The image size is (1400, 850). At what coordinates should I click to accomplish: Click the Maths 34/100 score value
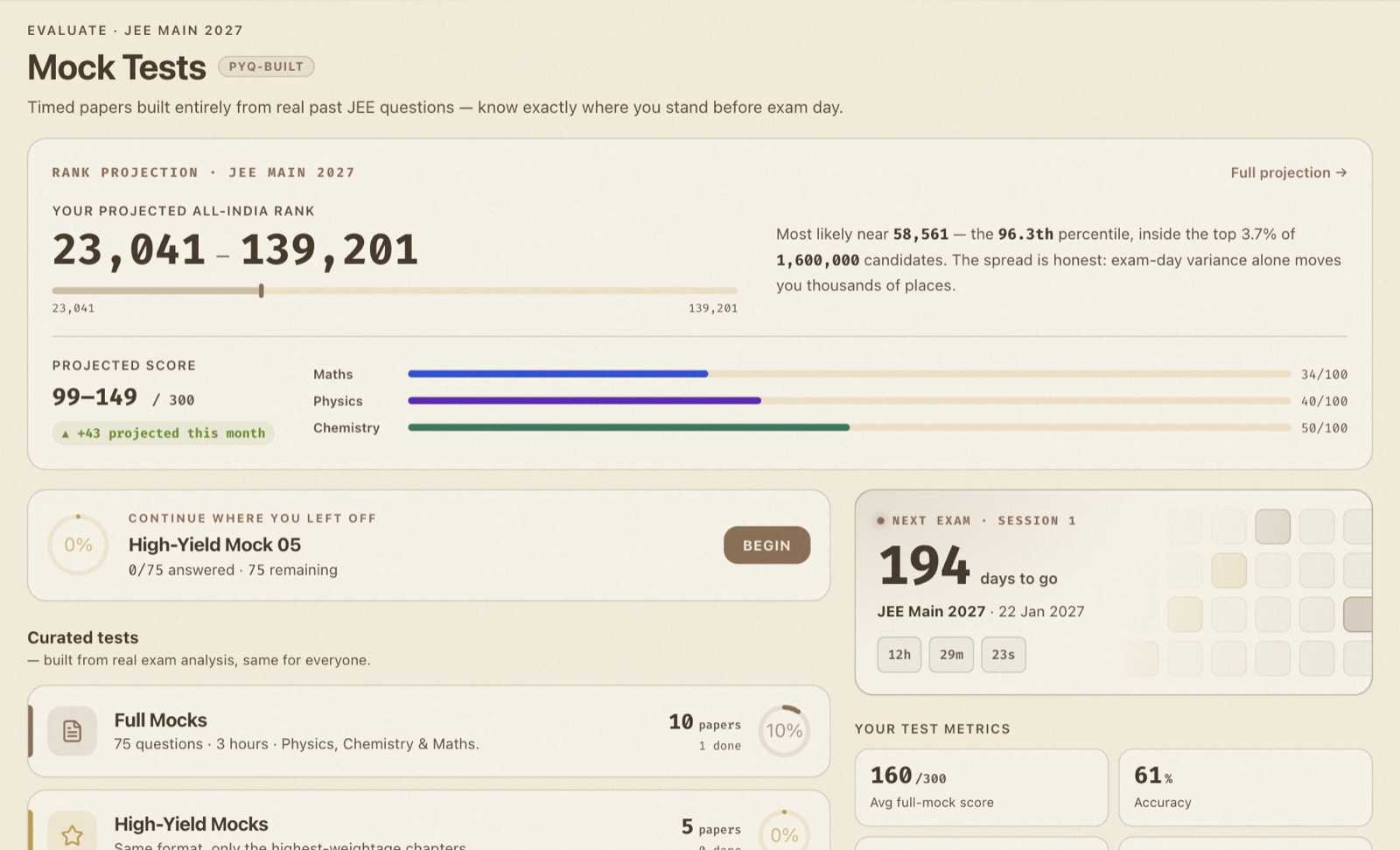click(x=1324, y=375)
